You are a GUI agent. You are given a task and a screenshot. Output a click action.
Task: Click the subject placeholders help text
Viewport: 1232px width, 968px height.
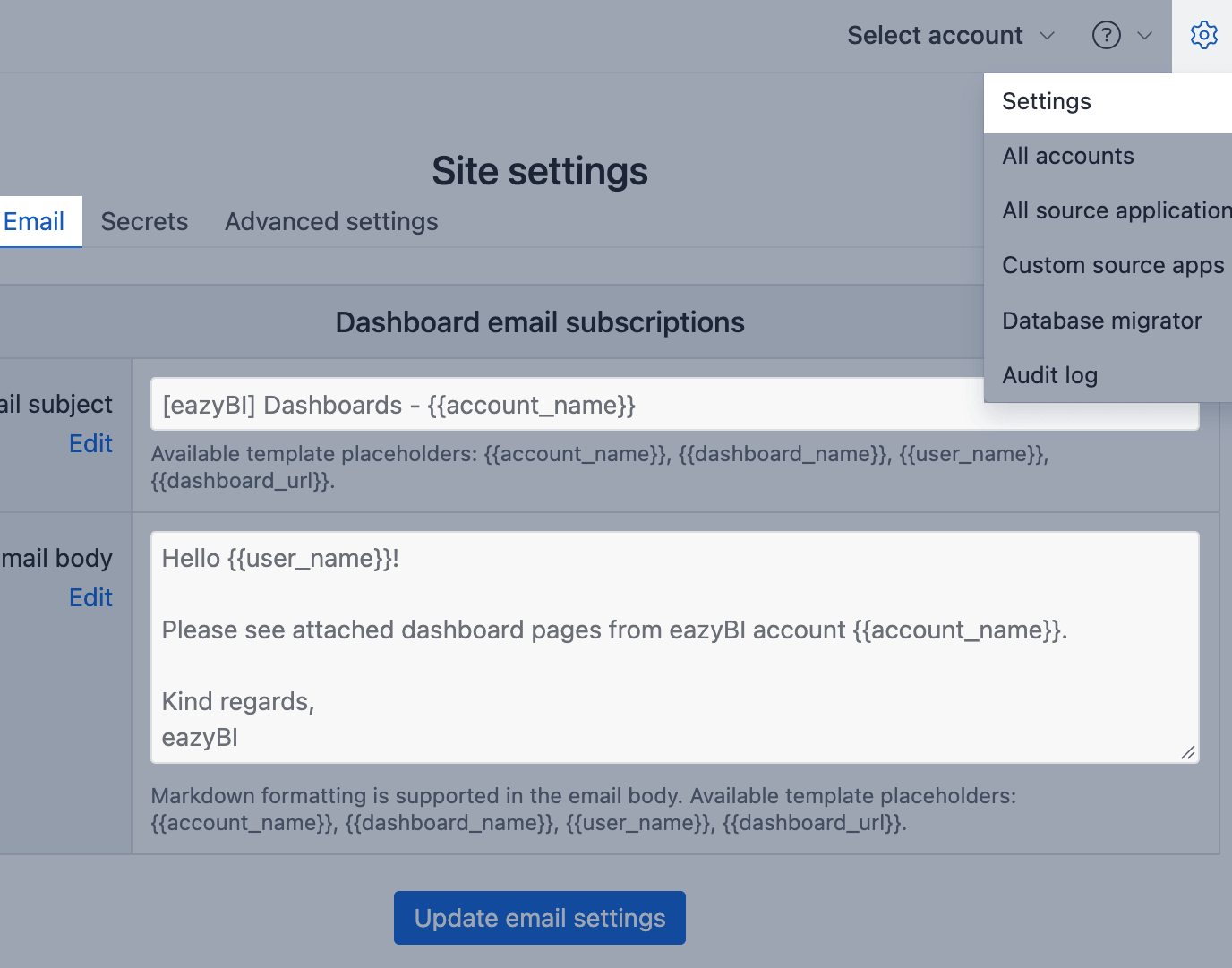[600, 467]
